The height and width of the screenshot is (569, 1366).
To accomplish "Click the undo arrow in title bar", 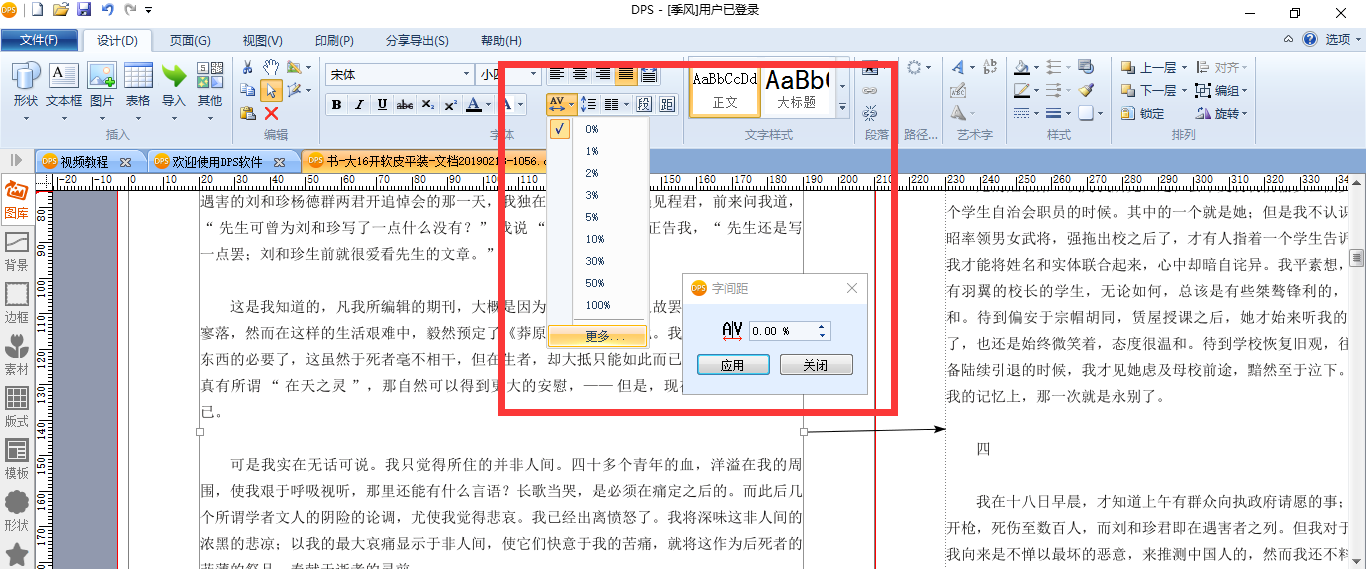I will click(x=108, y=10).
